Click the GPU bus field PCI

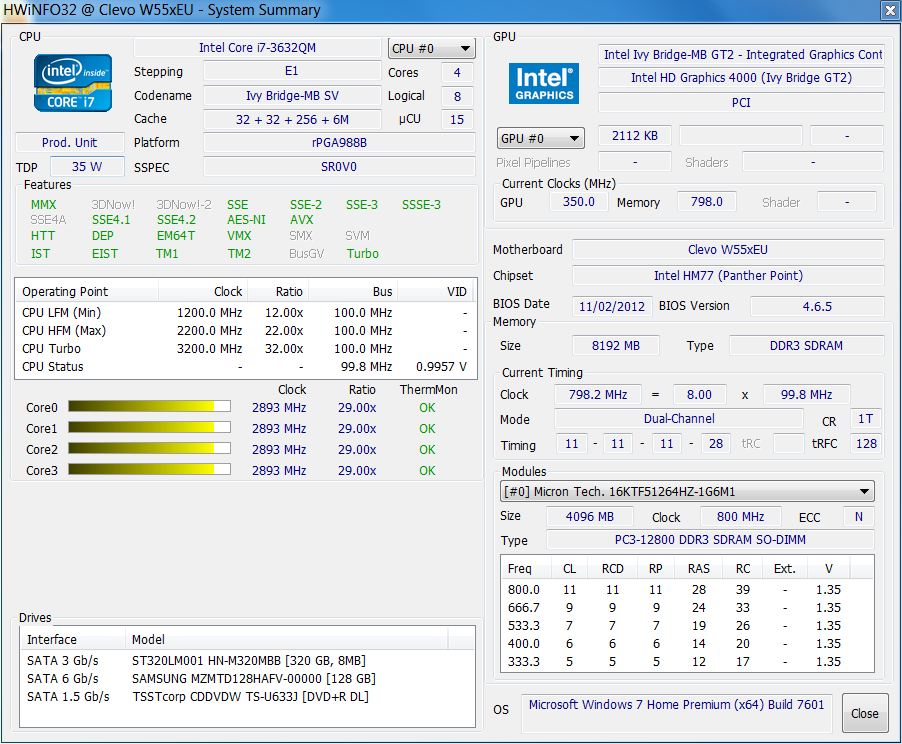tap(741, 102)
